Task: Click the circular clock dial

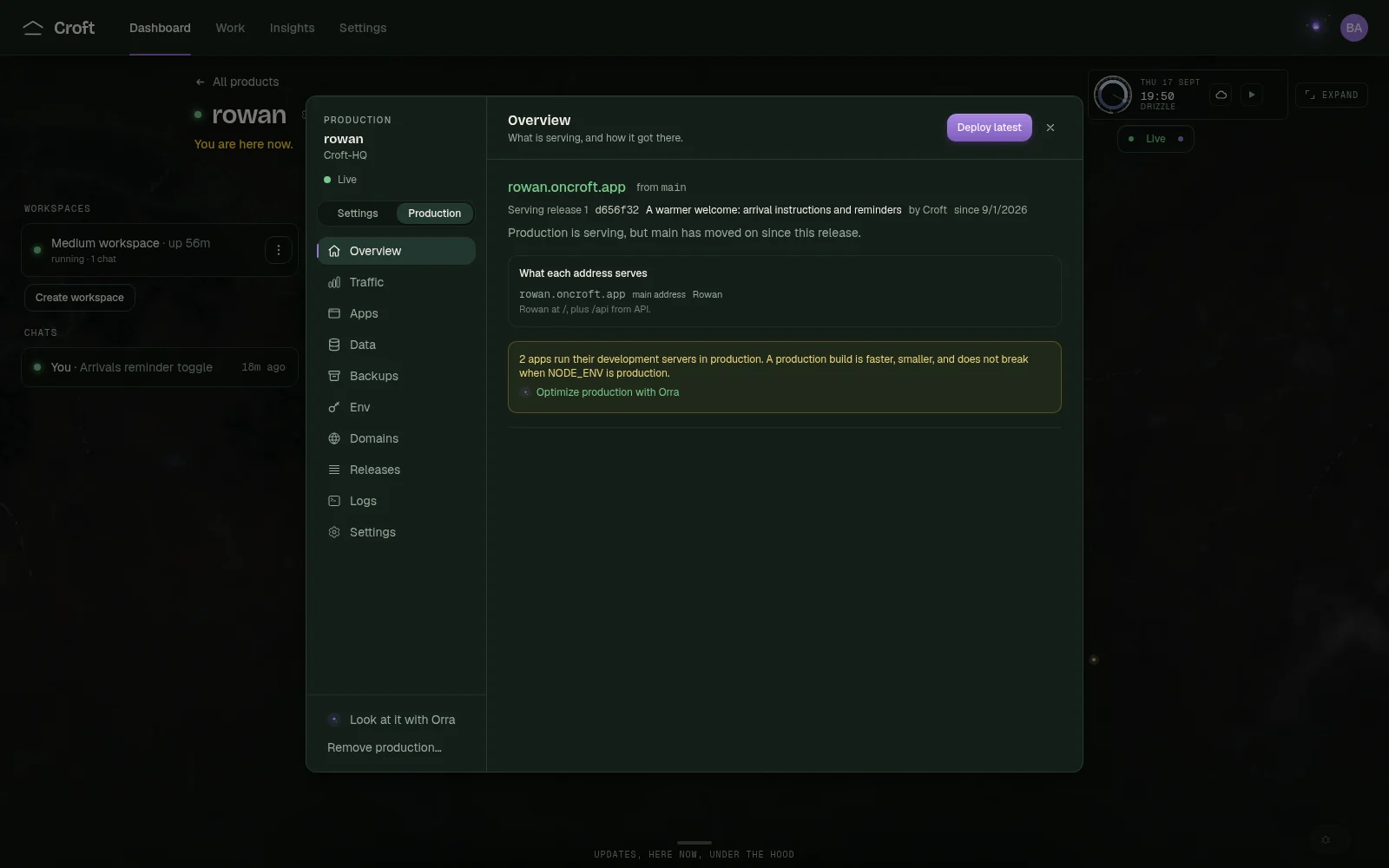Action: pos(1112,95)
